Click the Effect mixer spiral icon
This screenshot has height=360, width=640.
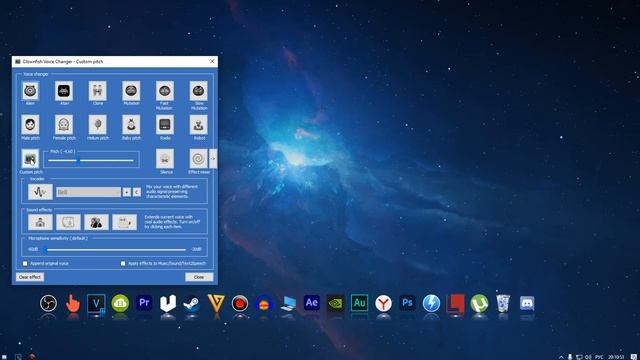pyautogui.click(x=198, y=159)
